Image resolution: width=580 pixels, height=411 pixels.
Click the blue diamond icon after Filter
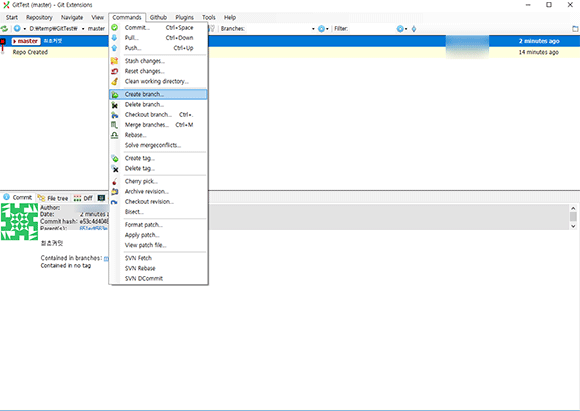(414, 28)
